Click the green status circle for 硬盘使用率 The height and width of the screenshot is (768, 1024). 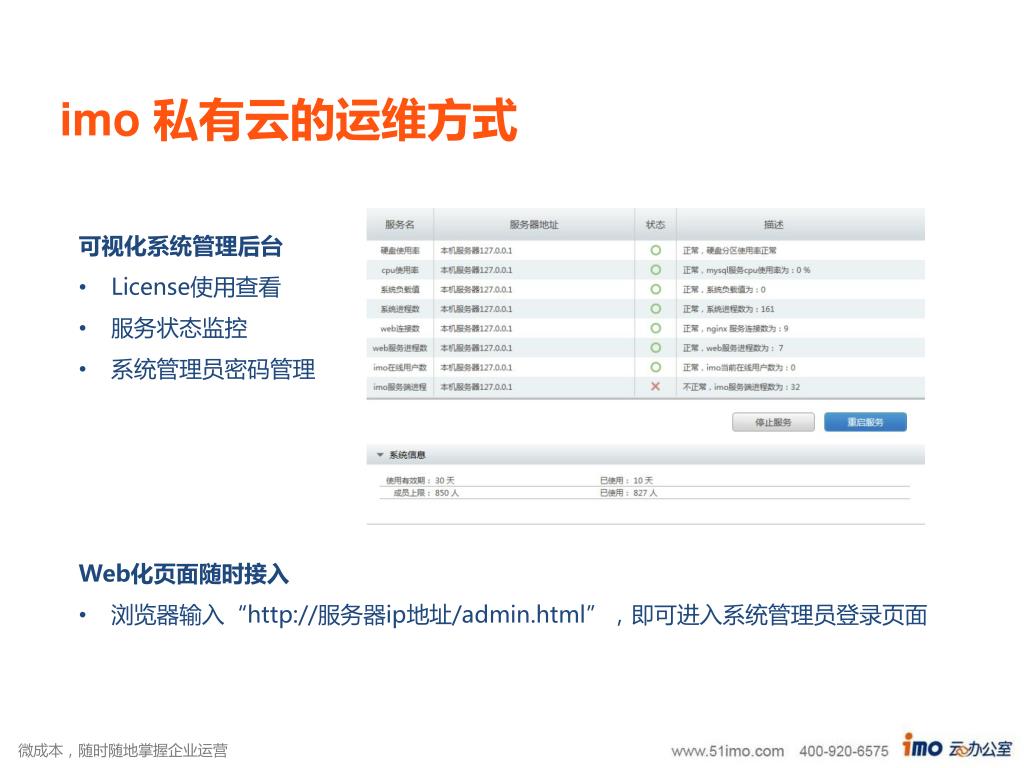pyautogui.click(x=655, y=250)
